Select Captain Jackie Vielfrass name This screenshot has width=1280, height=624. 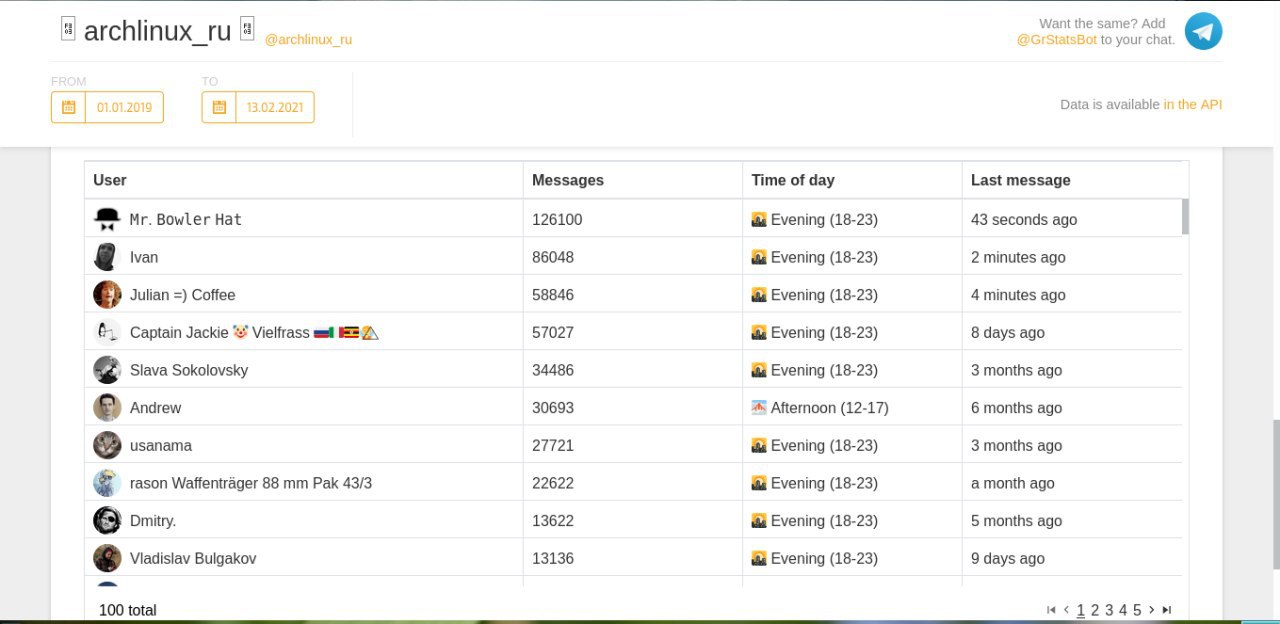(254, 332)
